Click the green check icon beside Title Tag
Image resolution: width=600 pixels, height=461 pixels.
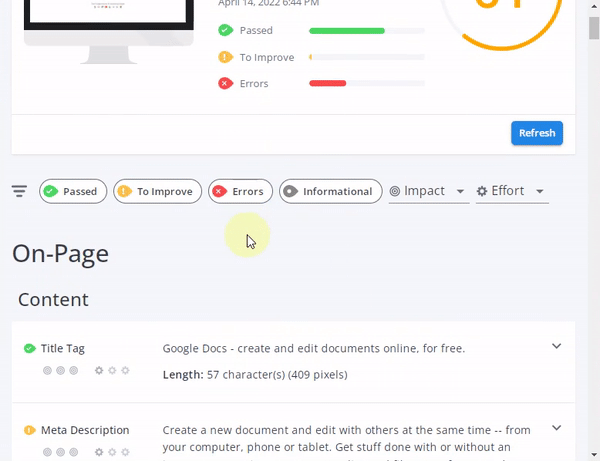pos(29,349)
